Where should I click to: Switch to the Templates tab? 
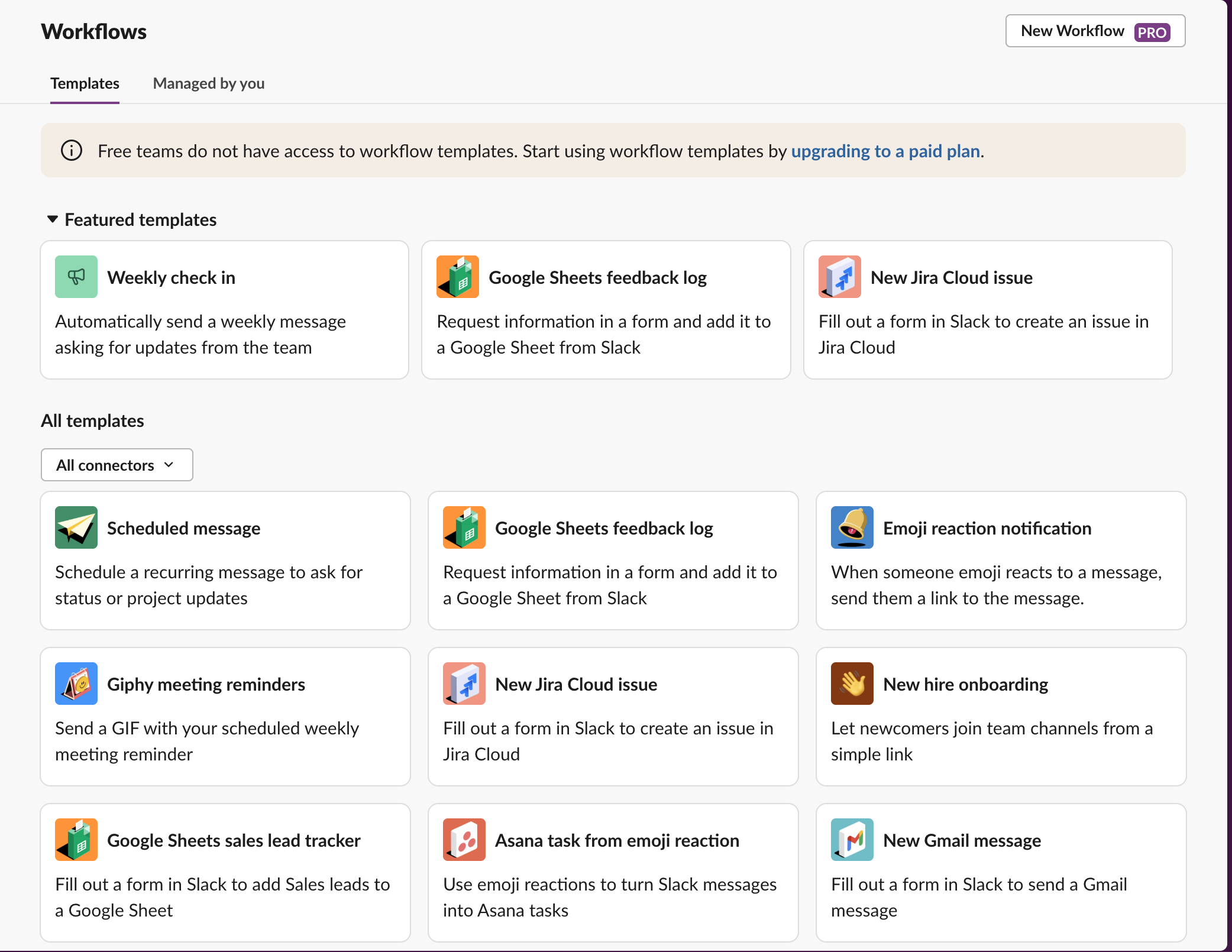[85, 83]
